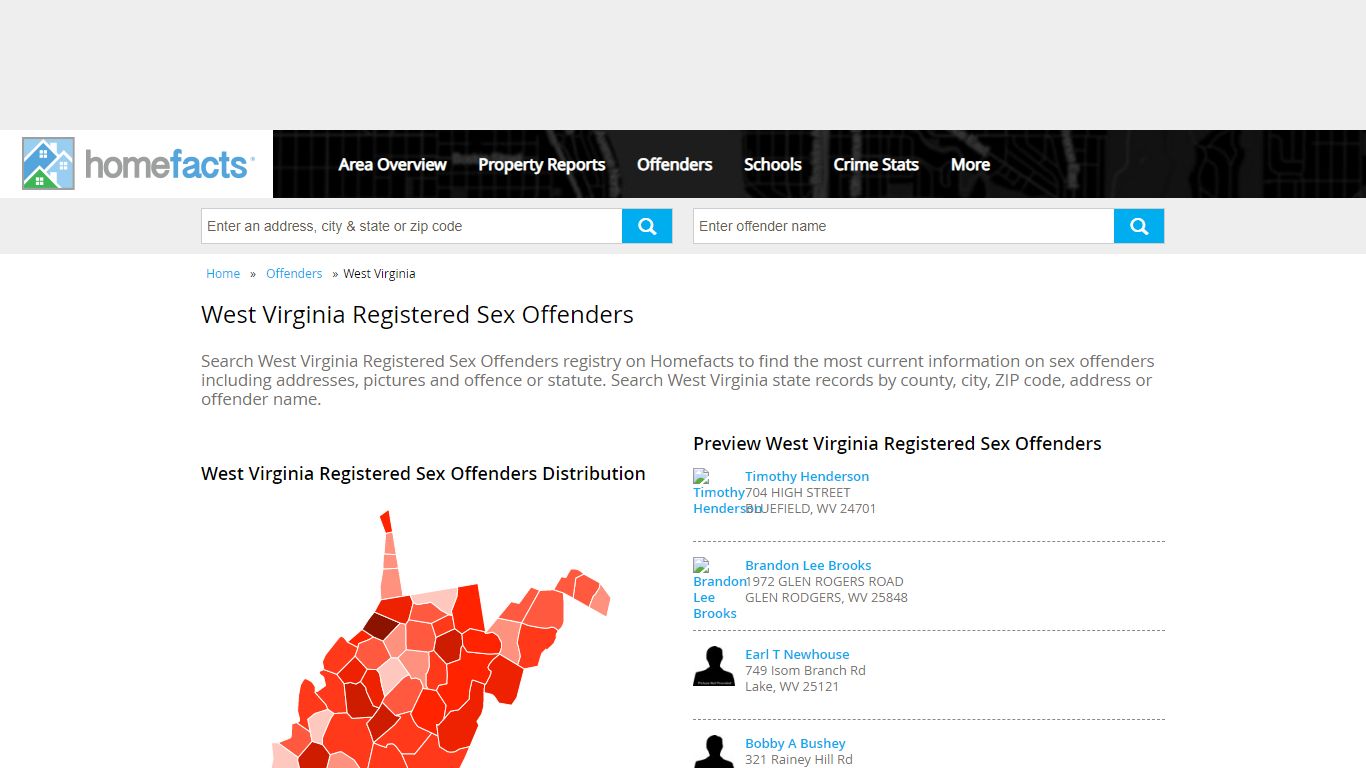Open the Schools menu item

coord(773,164)
